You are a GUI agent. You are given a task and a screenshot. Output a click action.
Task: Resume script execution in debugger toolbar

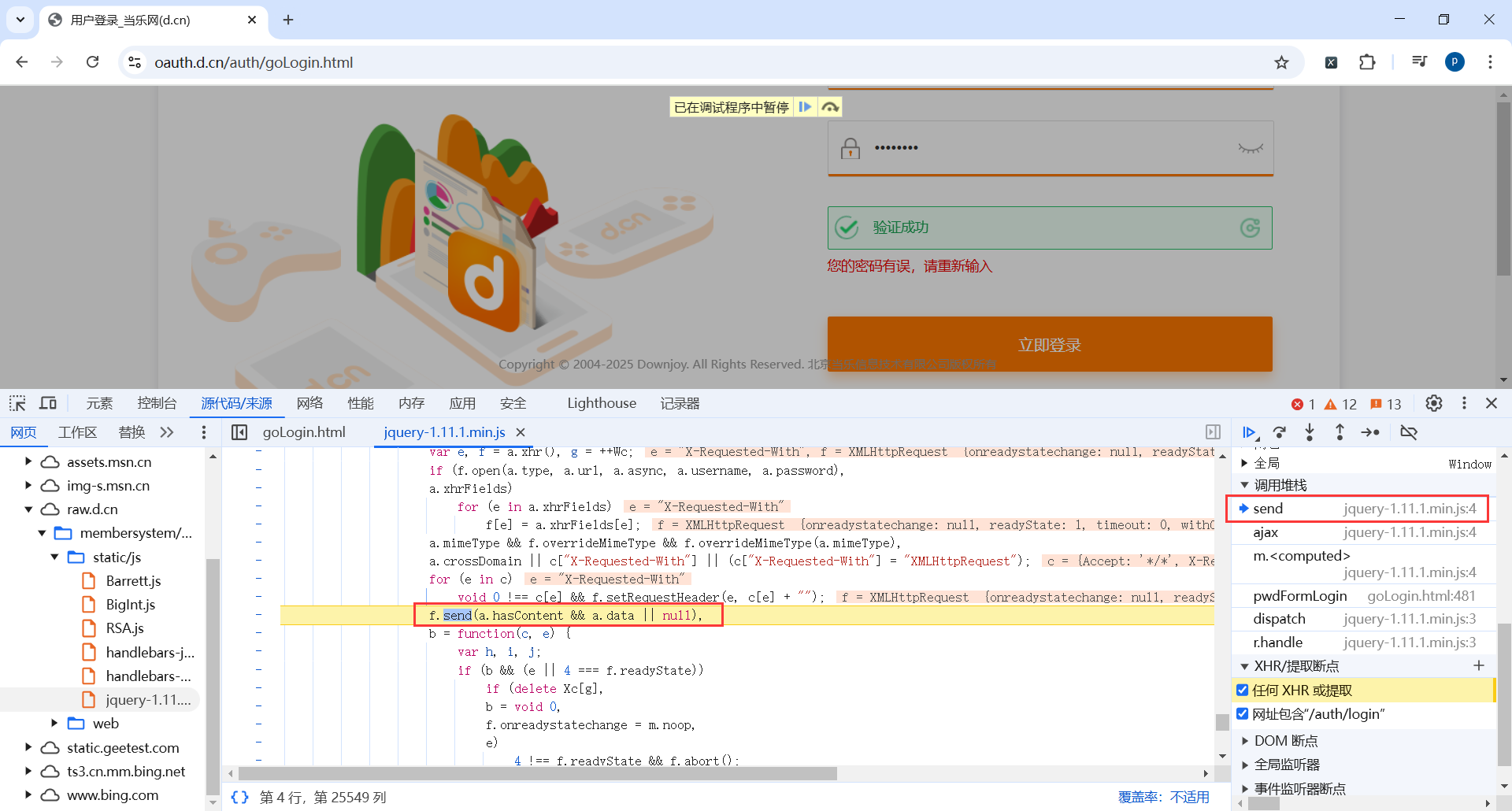1250,432
